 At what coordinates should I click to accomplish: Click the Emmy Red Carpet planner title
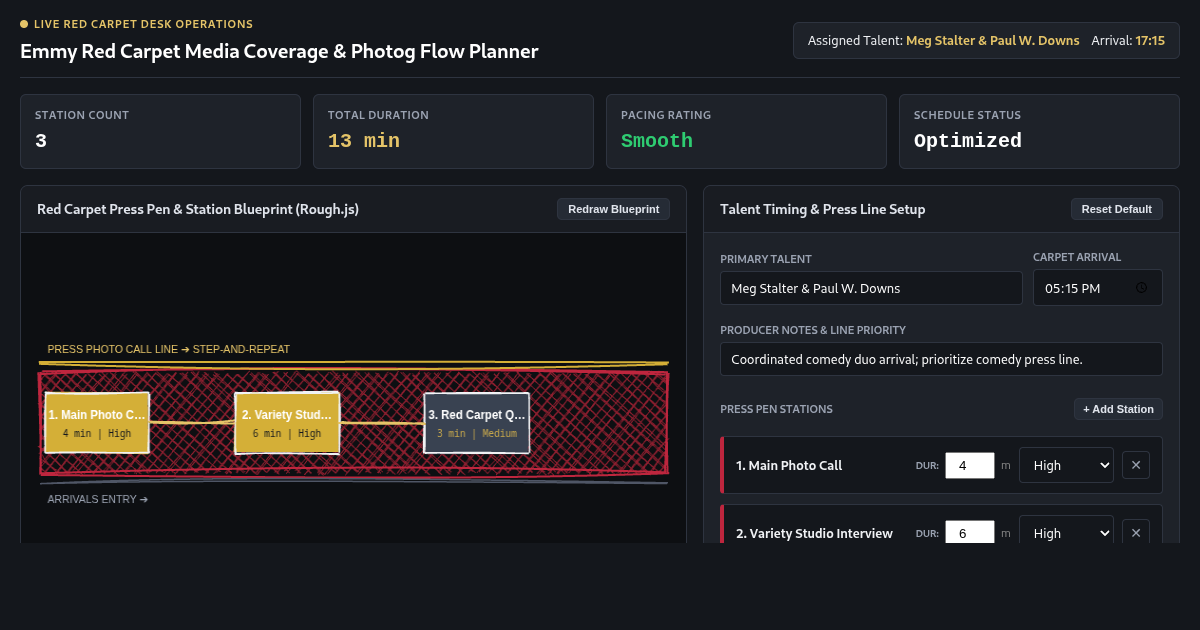coord(279,51)
